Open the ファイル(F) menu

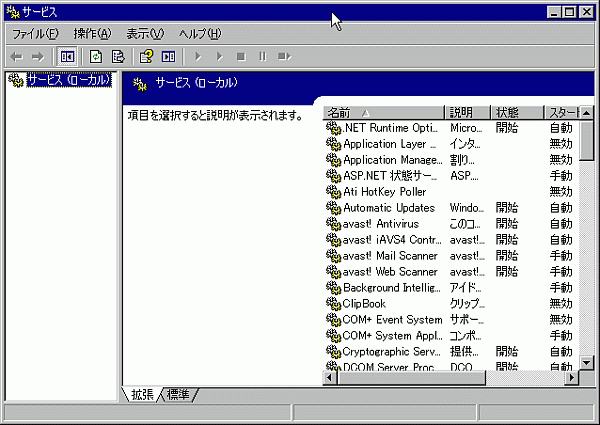35,34
